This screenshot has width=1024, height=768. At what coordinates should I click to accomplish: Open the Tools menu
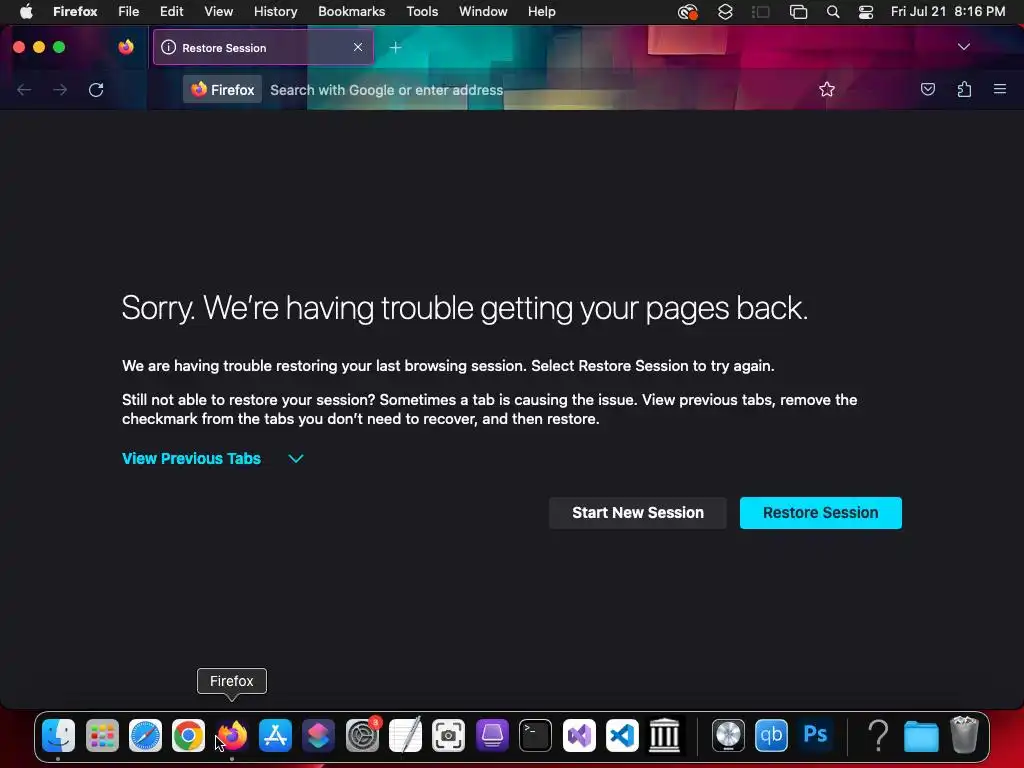click(422, 12)
